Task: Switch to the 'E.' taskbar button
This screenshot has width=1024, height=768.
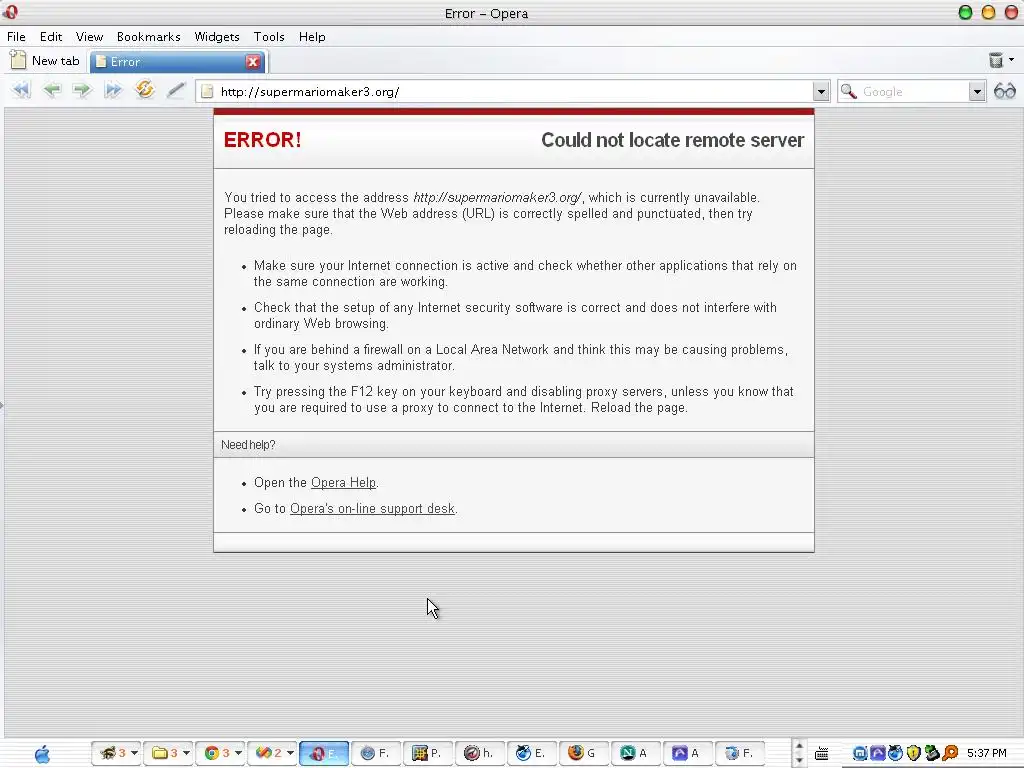Action: (532, 753)
